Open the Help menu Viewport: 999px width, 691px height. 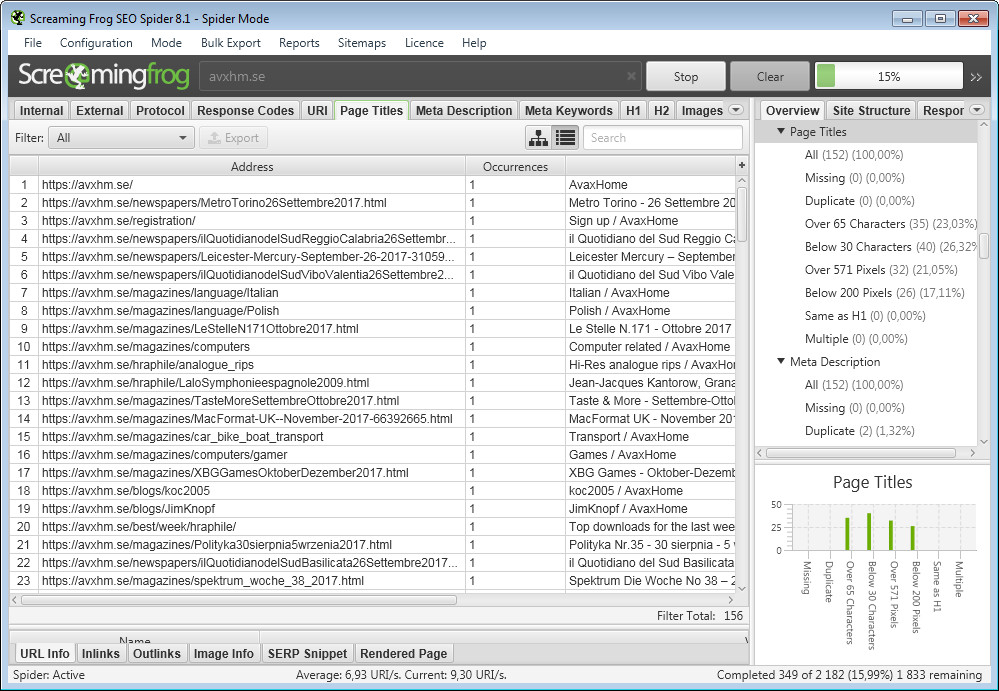(x=474, y=43)
